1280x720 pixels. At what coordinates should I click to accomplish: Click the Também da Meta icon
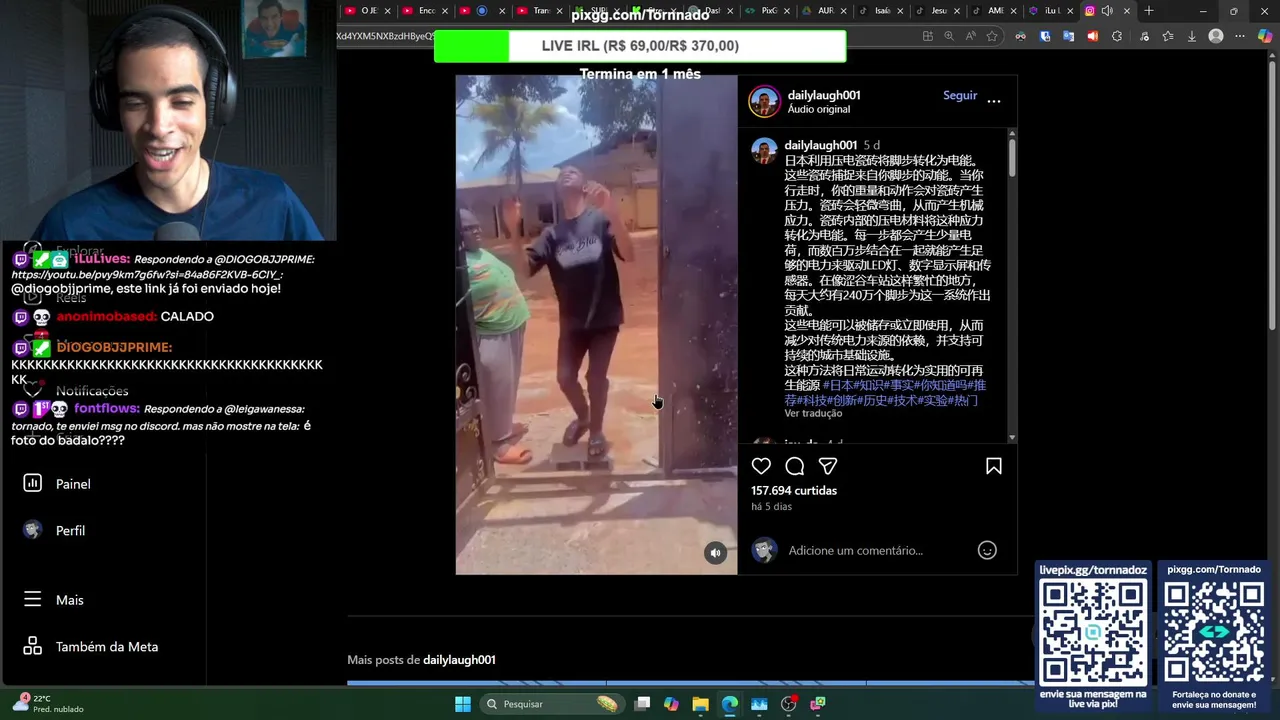tap(33, 646)
